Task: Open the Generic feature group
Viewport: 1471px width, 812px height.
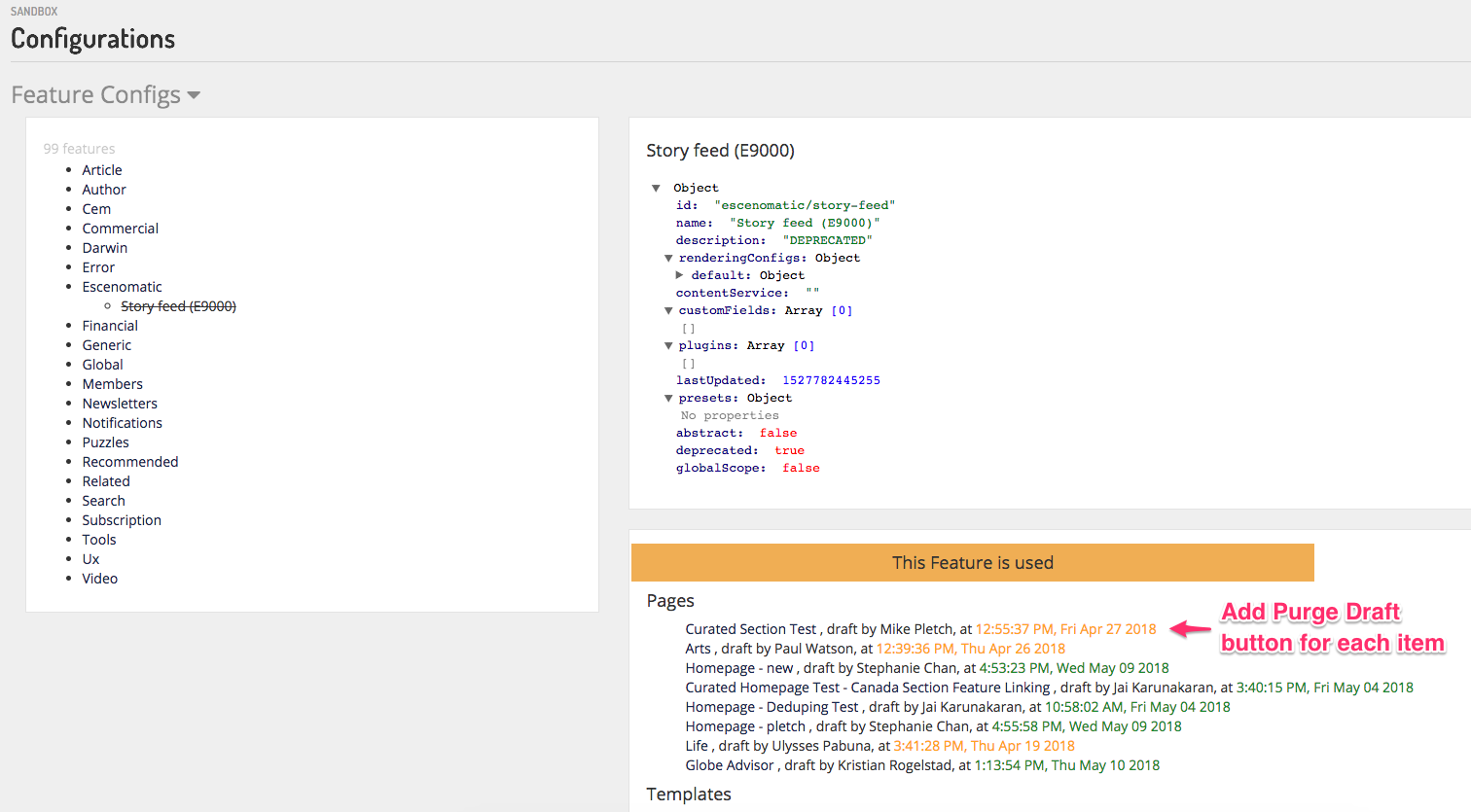Action: pos(107,345)
